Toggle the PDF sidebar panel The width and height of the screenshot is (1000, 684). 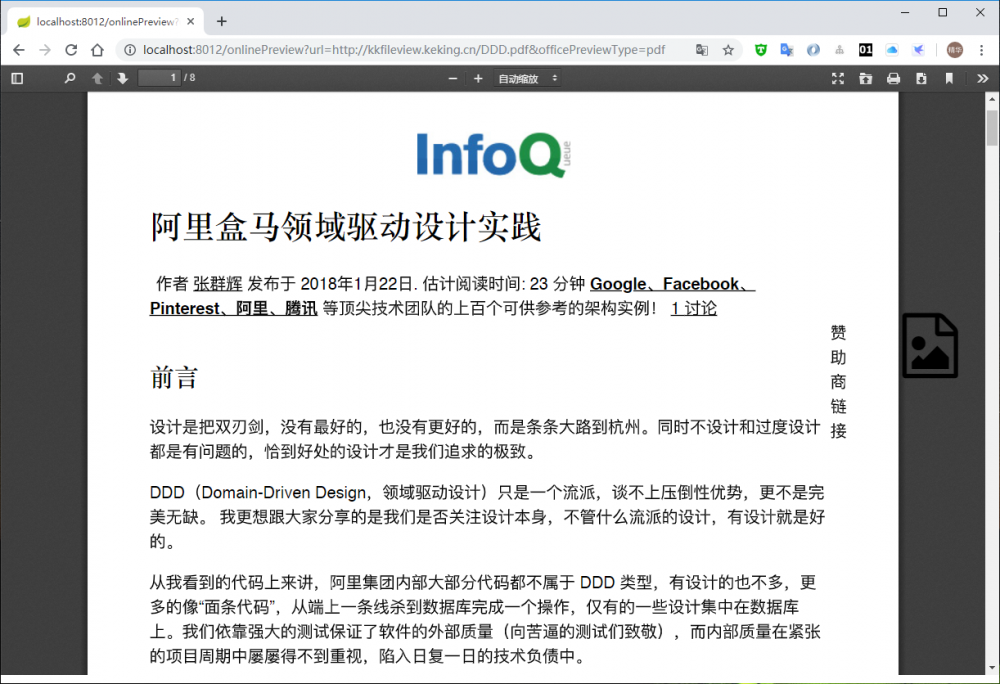pyautogui.click(x=16, y=78)
